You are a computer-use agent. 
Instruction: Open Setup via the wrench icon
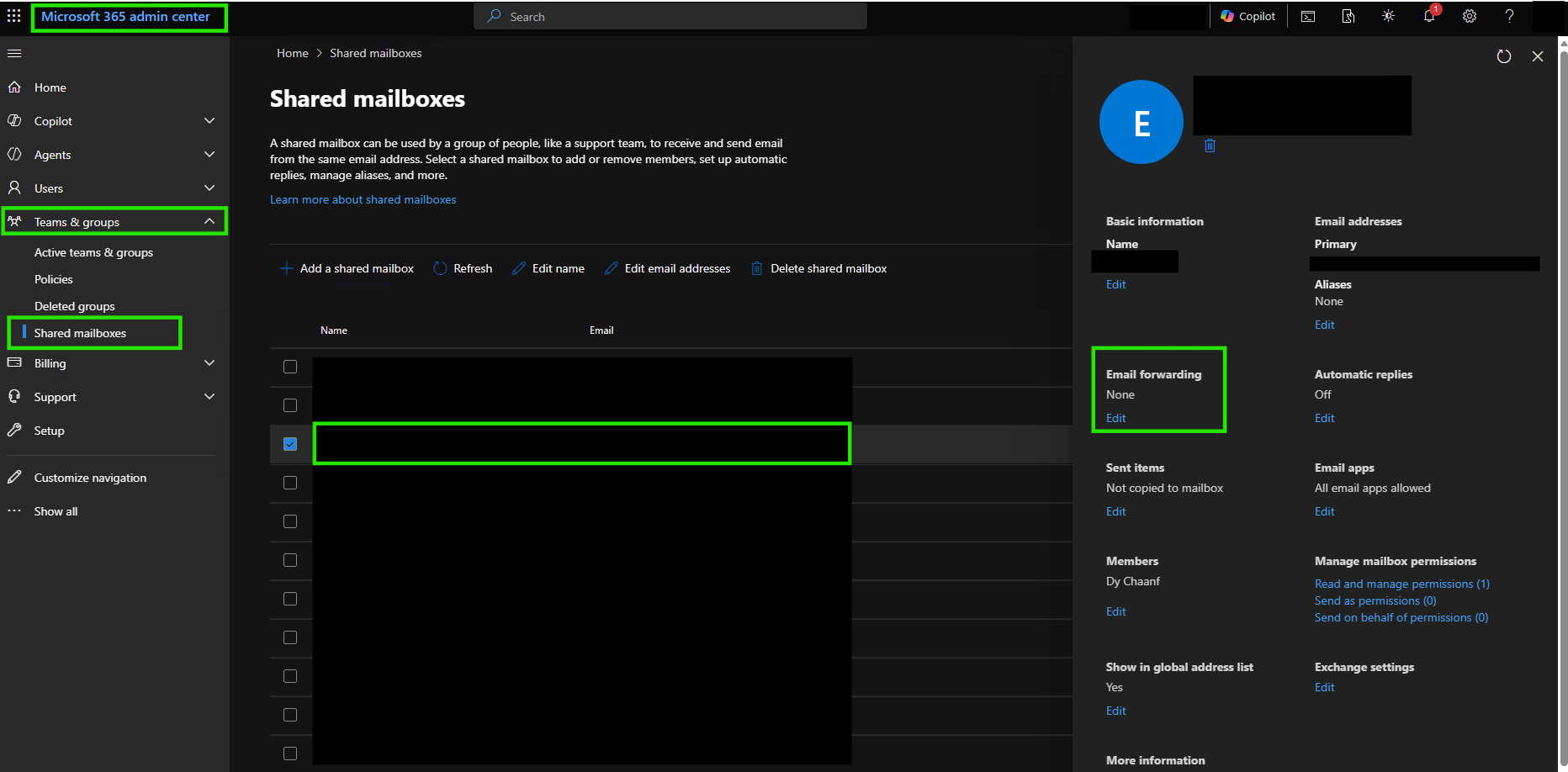(14, 430)
